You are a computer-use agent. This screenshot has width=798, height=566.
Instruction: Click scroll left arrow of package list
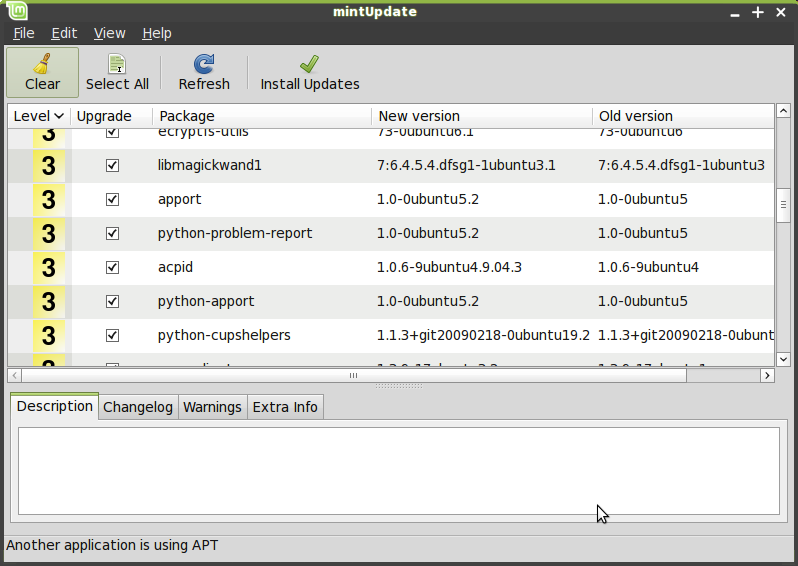pos(14,376)
